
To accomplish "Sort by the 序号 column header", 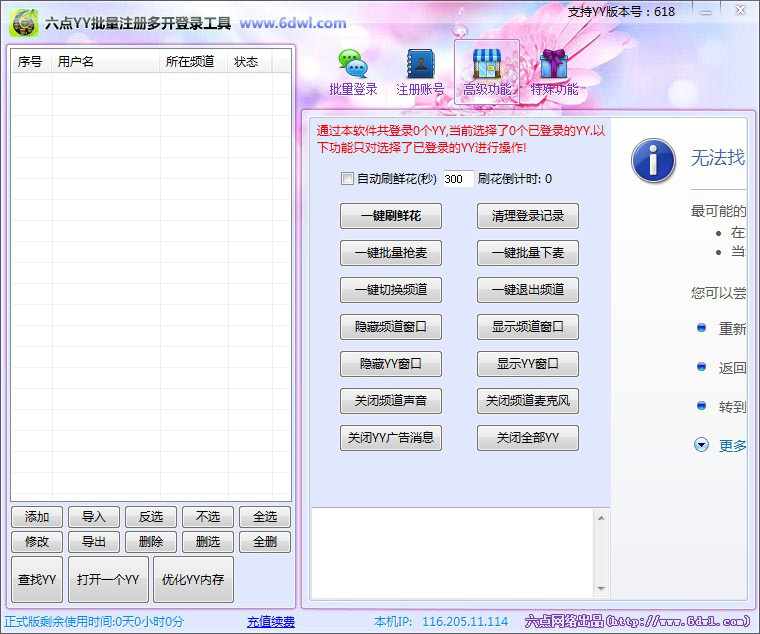I will 31,62.
